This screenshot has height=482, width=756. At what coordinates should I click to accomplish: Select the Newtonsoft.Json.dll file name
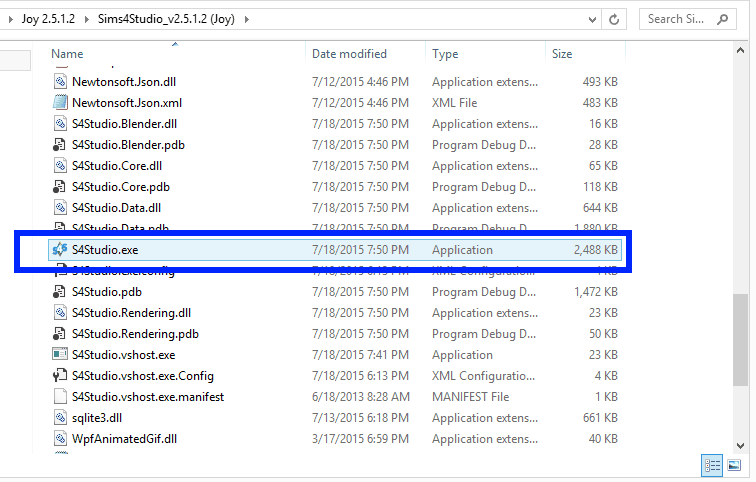pyautogui.click(x=124, y=81)
